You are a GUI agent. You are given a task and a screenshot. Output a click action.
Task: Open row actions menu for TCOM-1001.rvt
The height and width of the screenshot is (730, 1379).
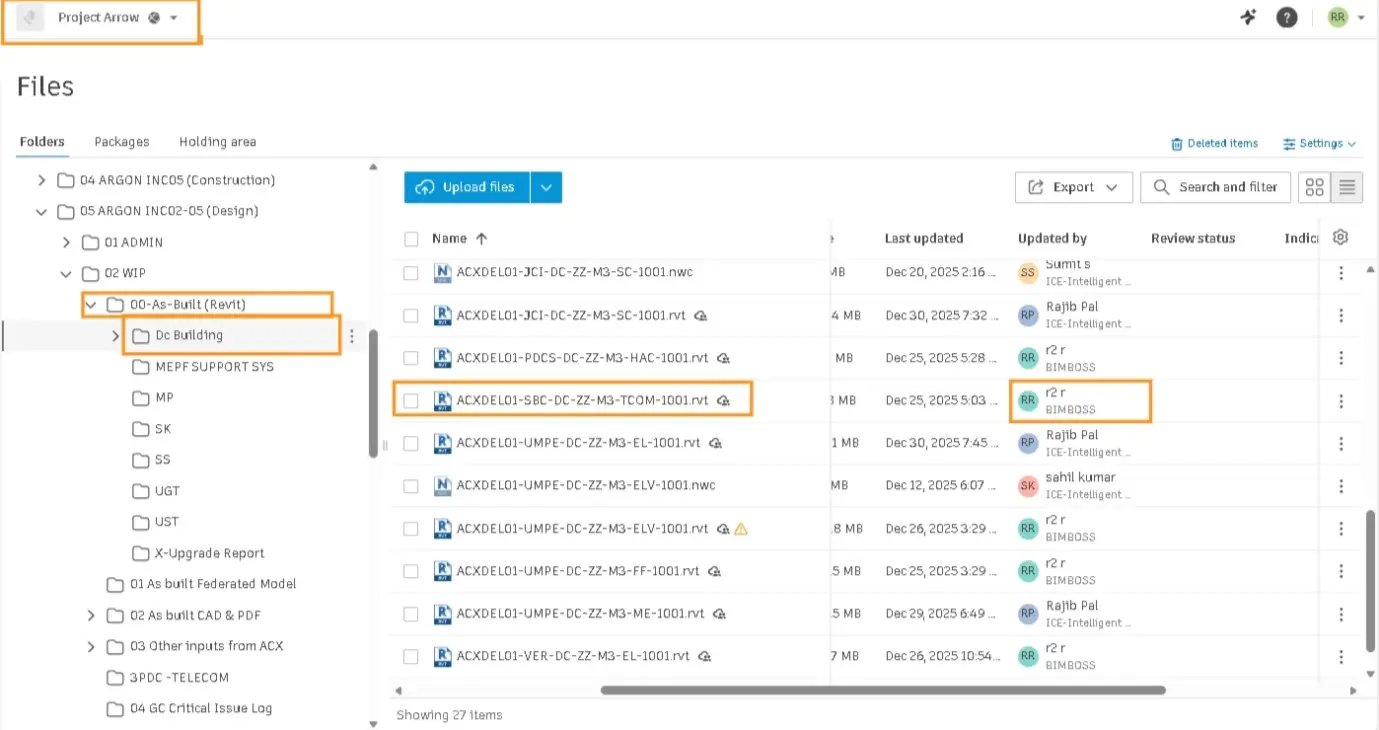1341,401
